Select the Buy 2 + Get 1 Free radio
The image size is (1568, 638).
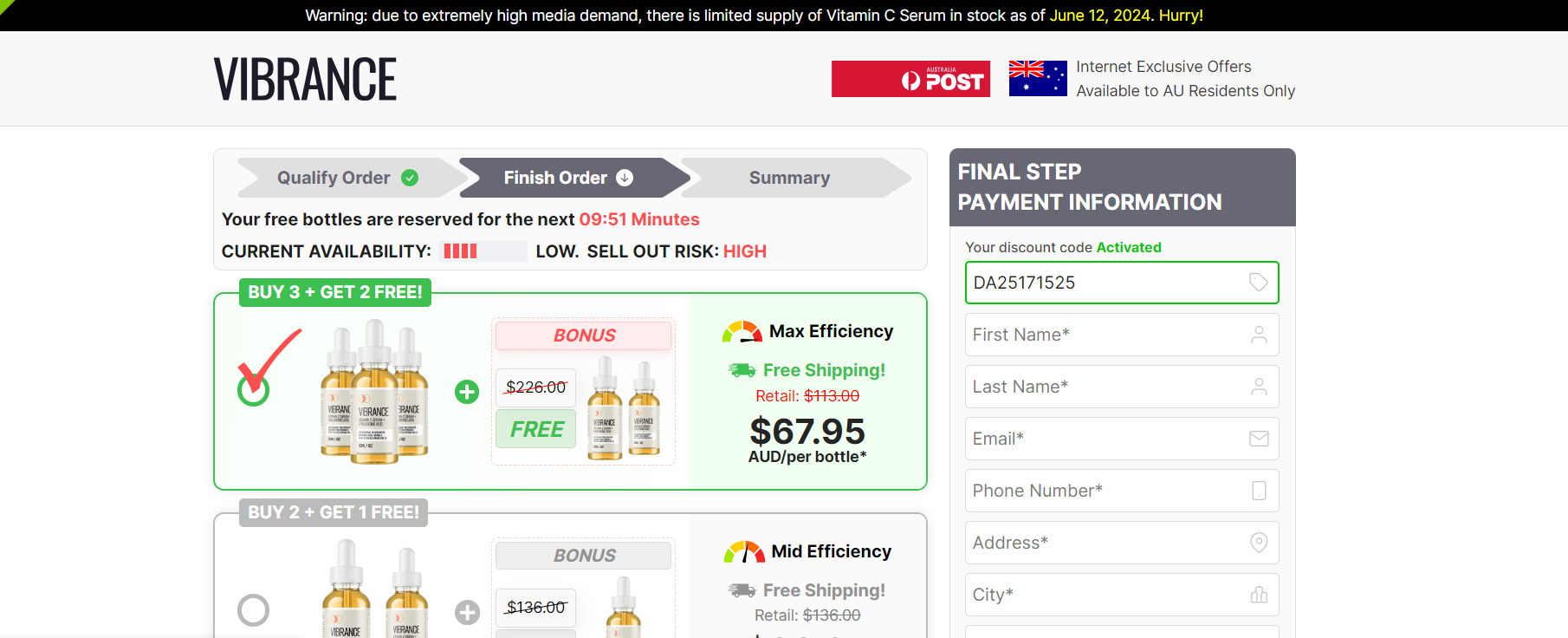coord(254,610)
